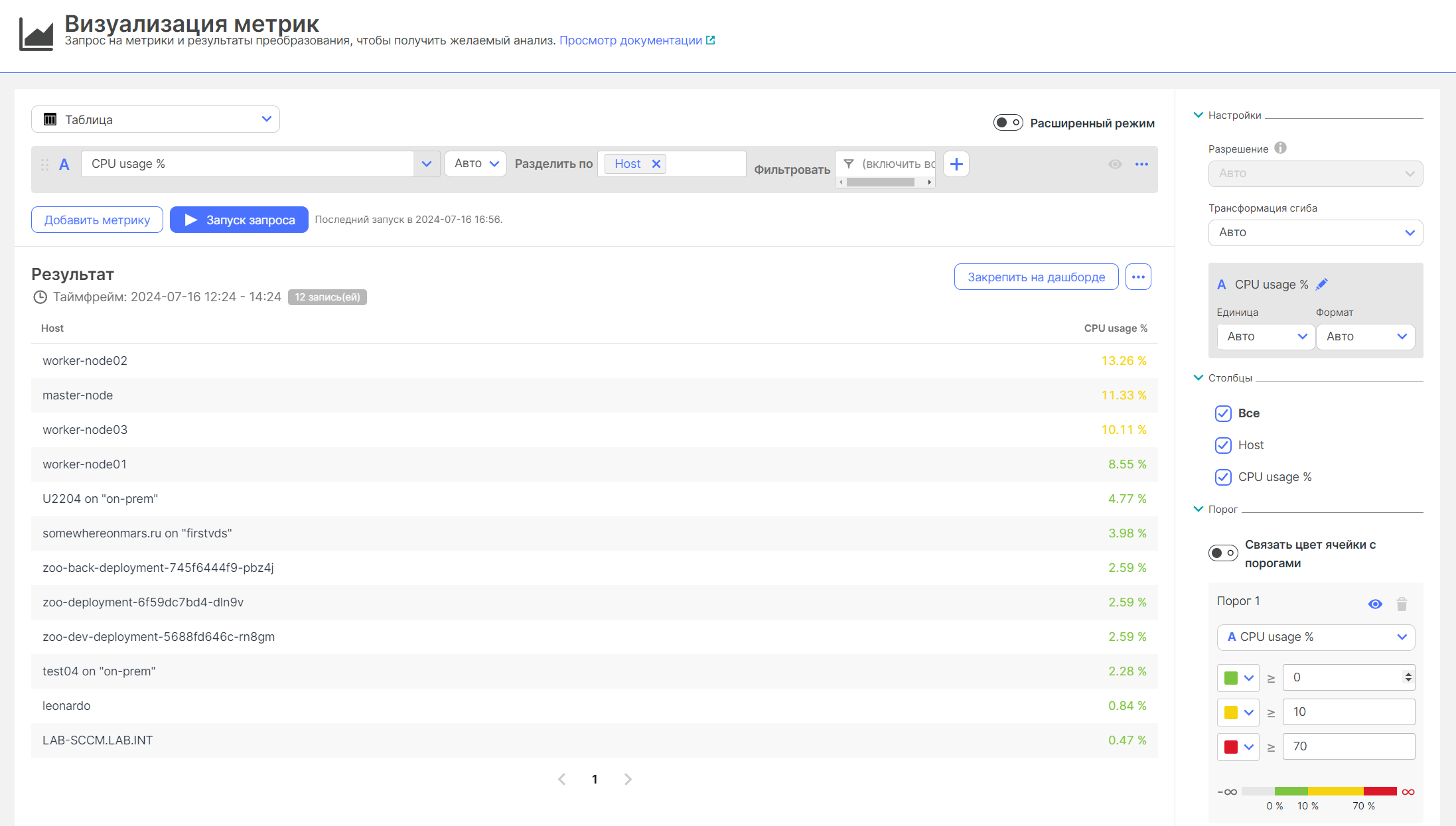The width and height of the screenshot is (1456, 826).
Task: Click trash icon to delete Порог 1
Action: click(x=1402, y=604)
